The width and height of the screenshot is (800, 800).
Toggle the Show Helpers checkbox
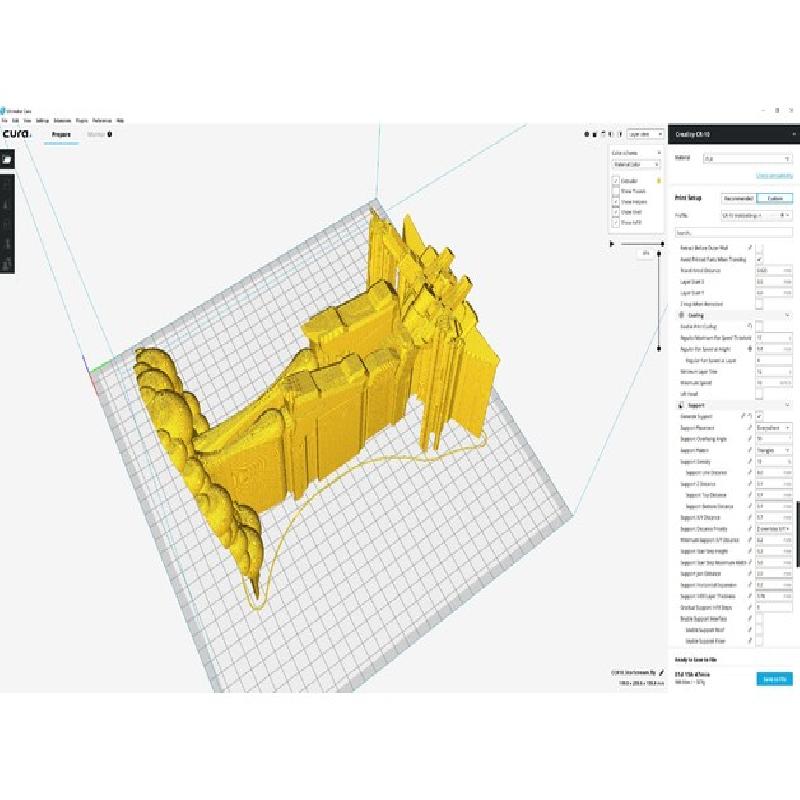click(x=616, y=202)
